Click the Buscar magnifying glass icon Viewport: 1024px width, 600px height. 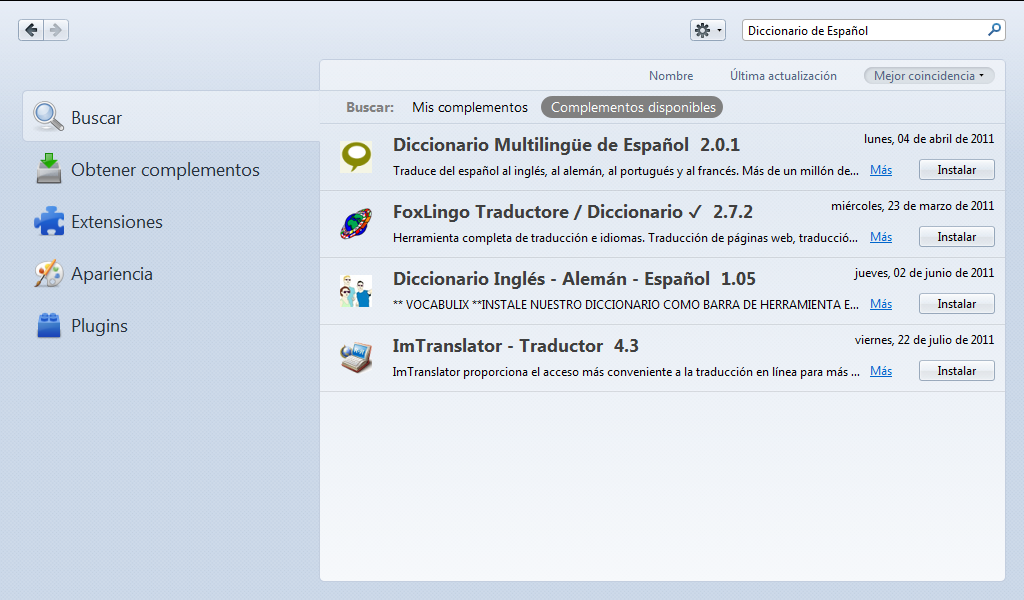click(48, 117)
